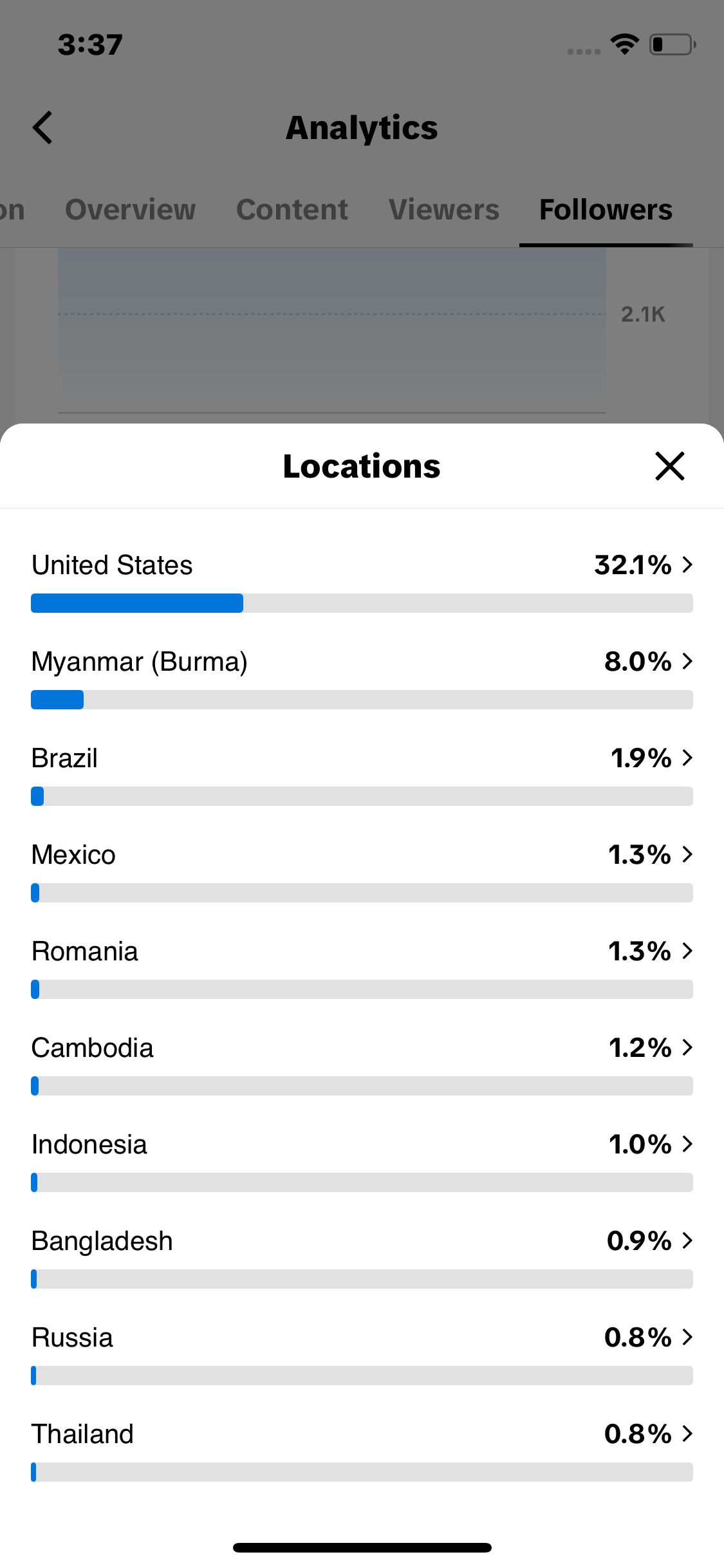Tap the battery indicator icon
Image resolution: width=724 pixels, height=1568 pixels.
[673, 44]
